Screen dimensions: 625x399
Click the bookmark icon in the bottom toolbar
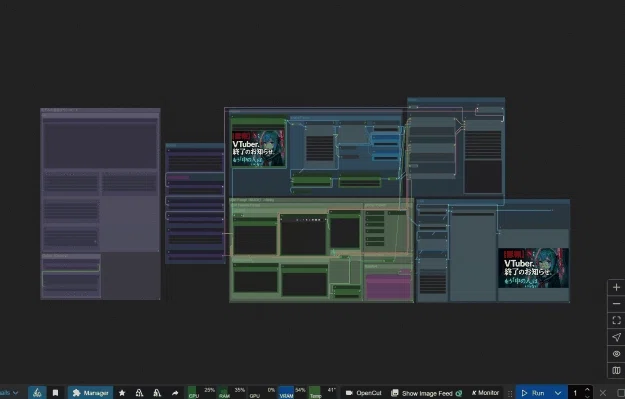(55, 393)
